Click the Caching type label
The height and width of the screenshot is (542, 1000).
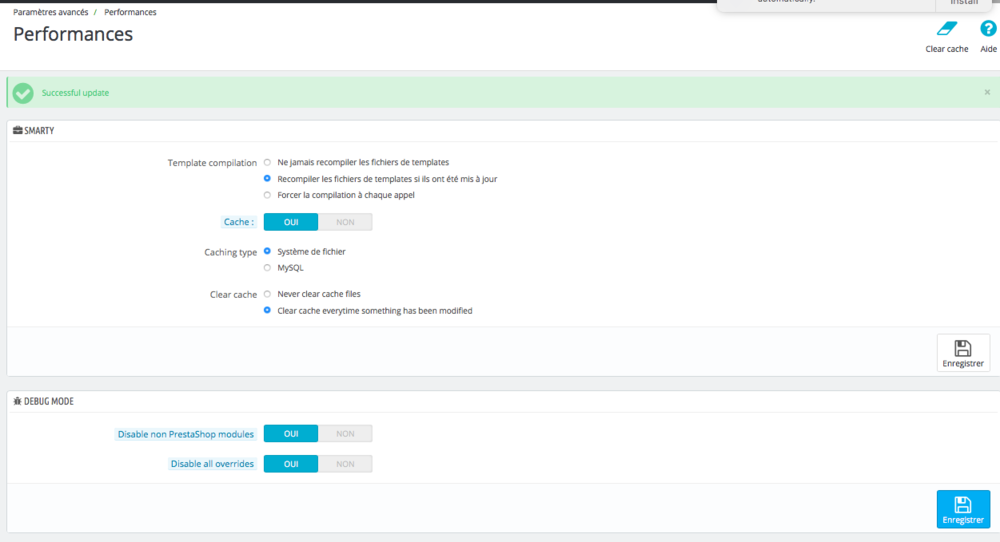click(230, 253)
